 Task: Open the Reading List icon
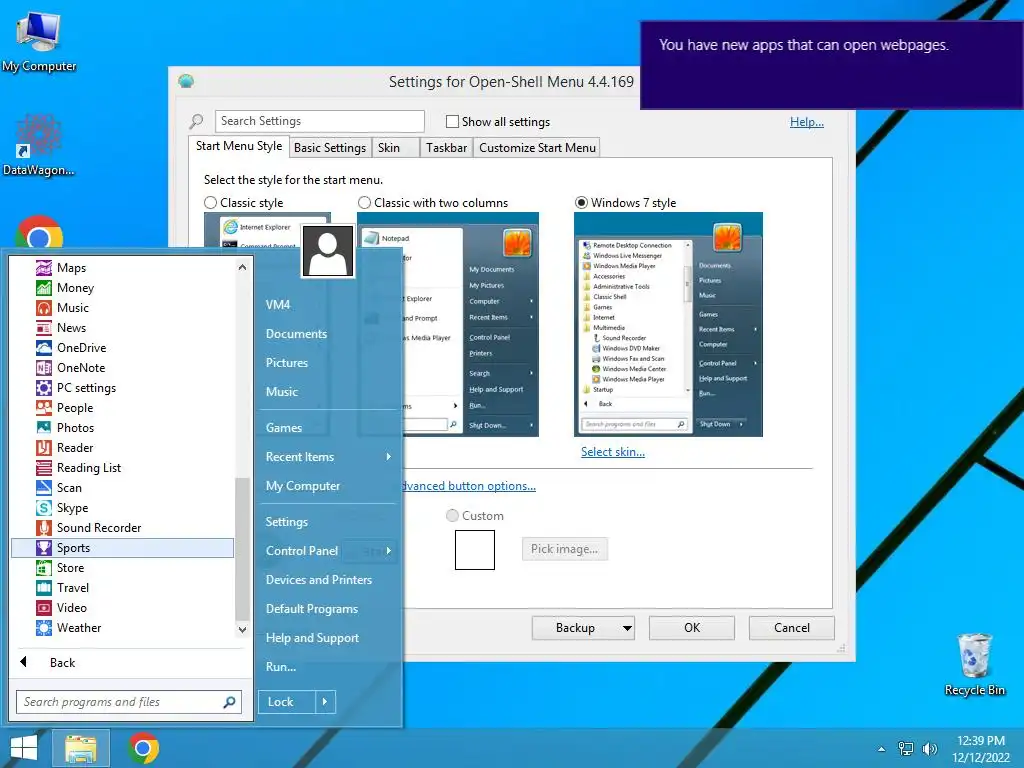(x=44, y=468)
